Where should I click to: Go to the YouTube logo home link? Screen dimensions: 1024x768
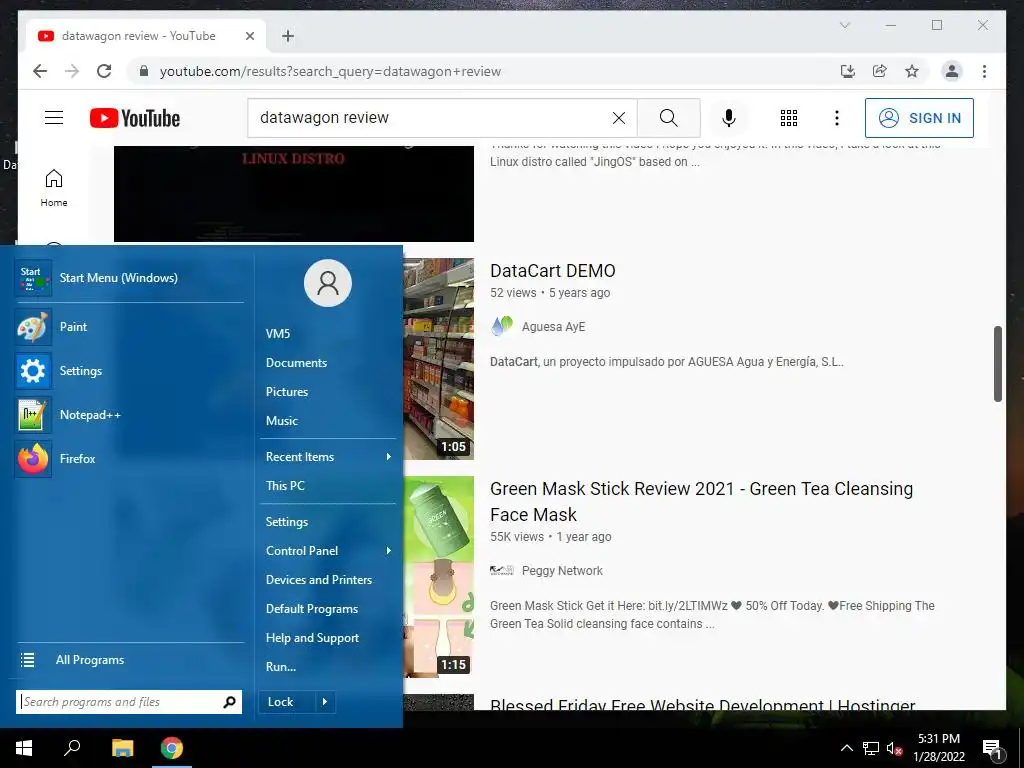(135, 118)
